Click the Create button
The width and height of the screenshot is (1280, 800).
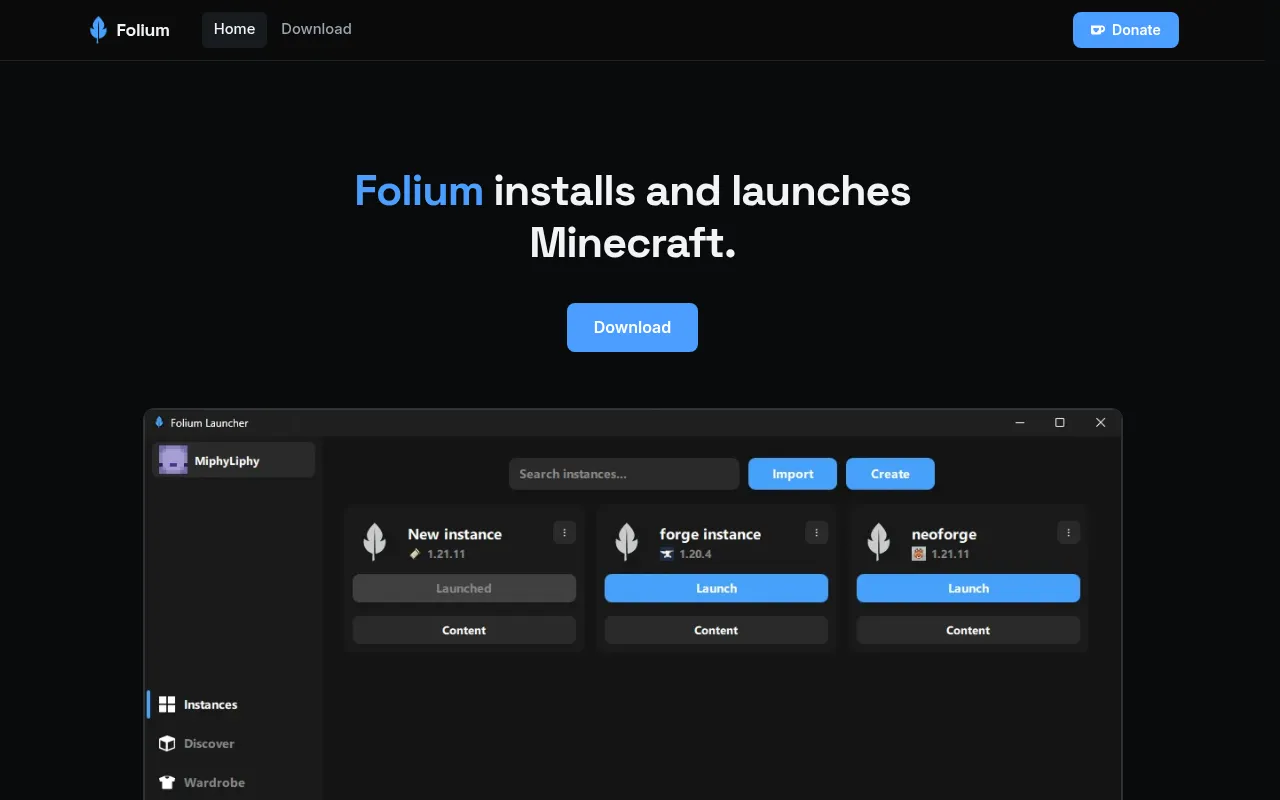[x=890, y=474]
